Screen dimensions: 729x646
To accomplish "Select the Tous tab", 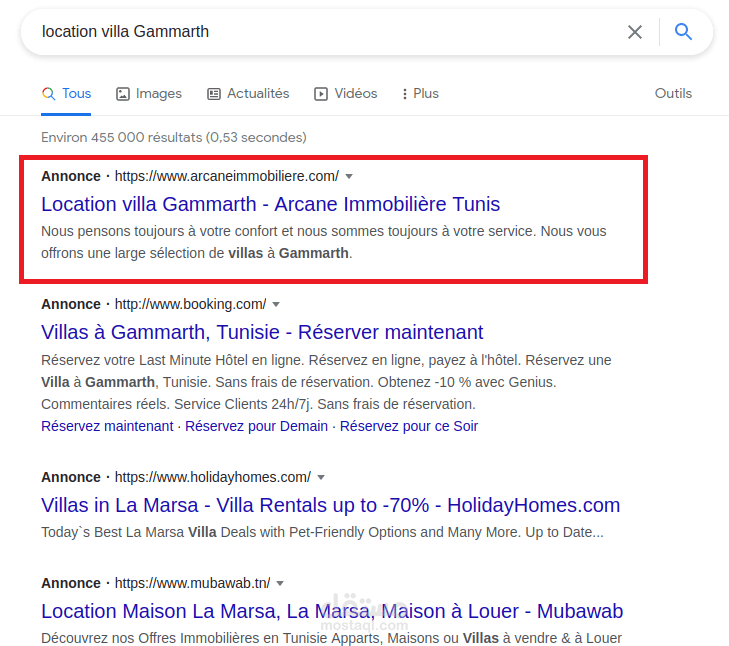I will coord(66,93).
